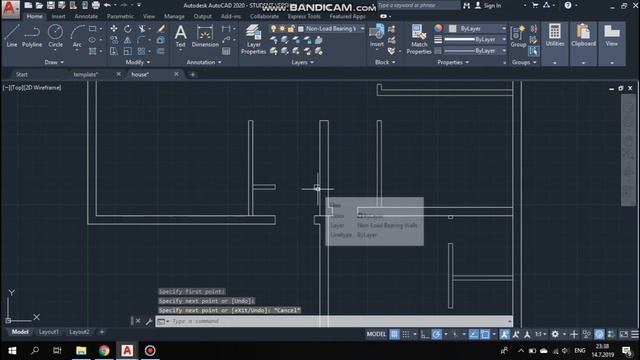Click the Save icon in quick access toolbar
The image size is (640, 360).
(51, 5)
